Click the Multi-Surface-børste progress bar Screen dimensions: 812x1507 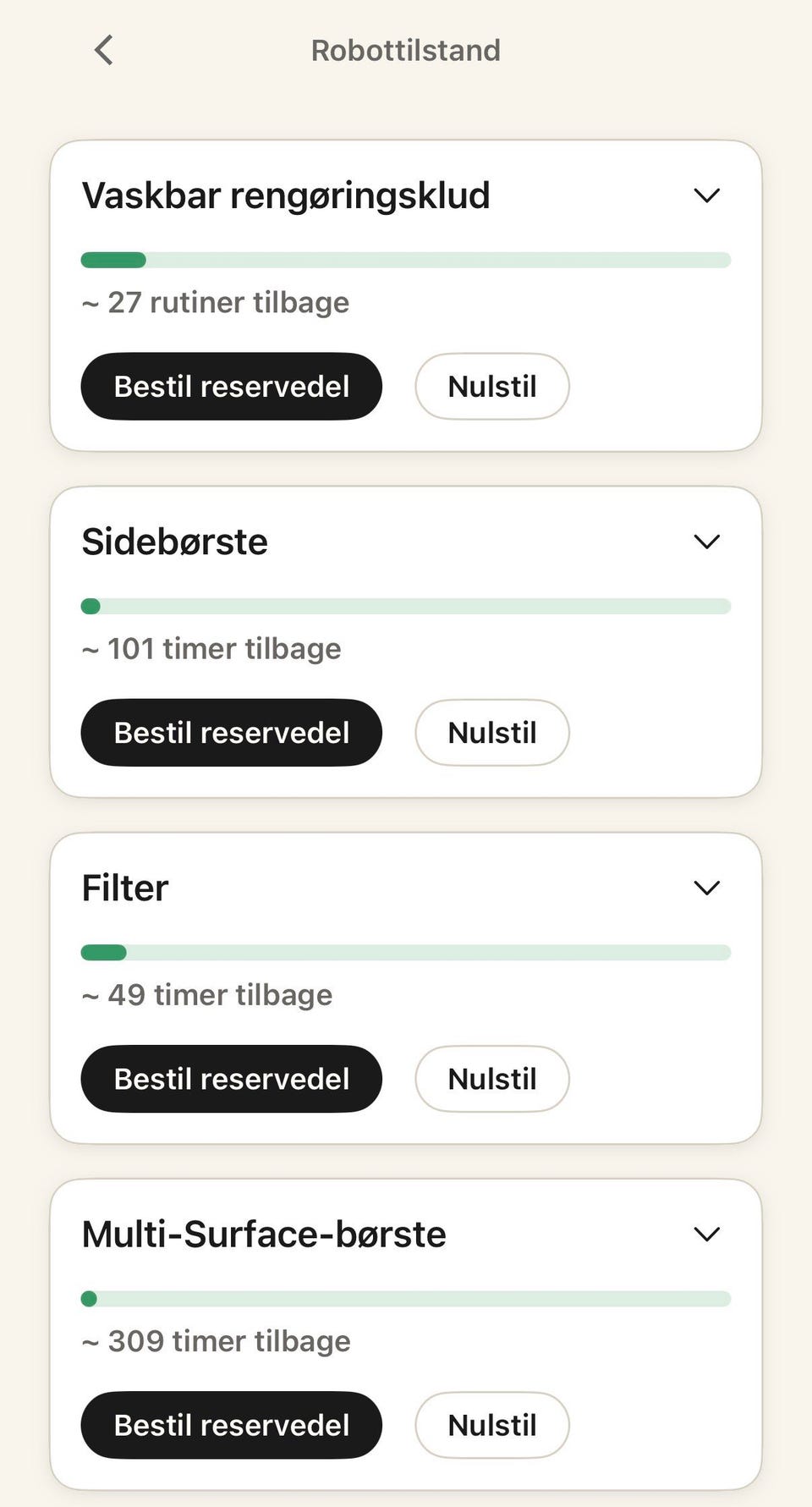pyautogui.click(x=406, y=1299)
